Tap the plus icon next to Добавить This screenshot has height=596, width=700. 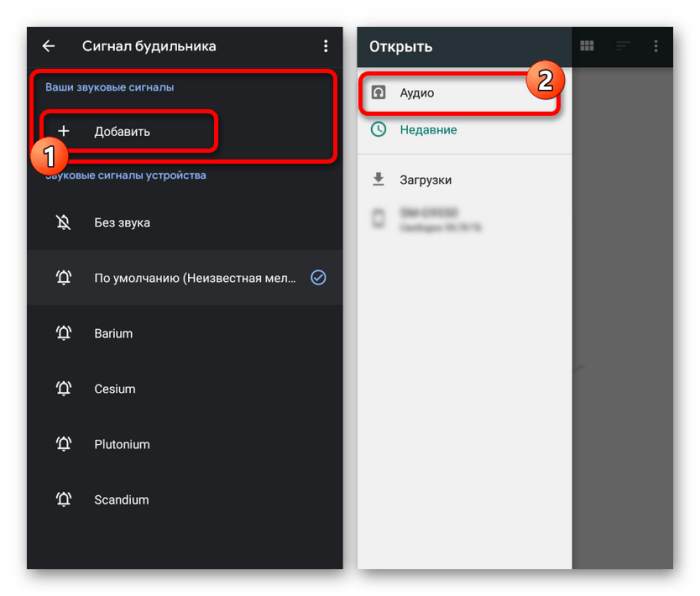click(64, 131)
